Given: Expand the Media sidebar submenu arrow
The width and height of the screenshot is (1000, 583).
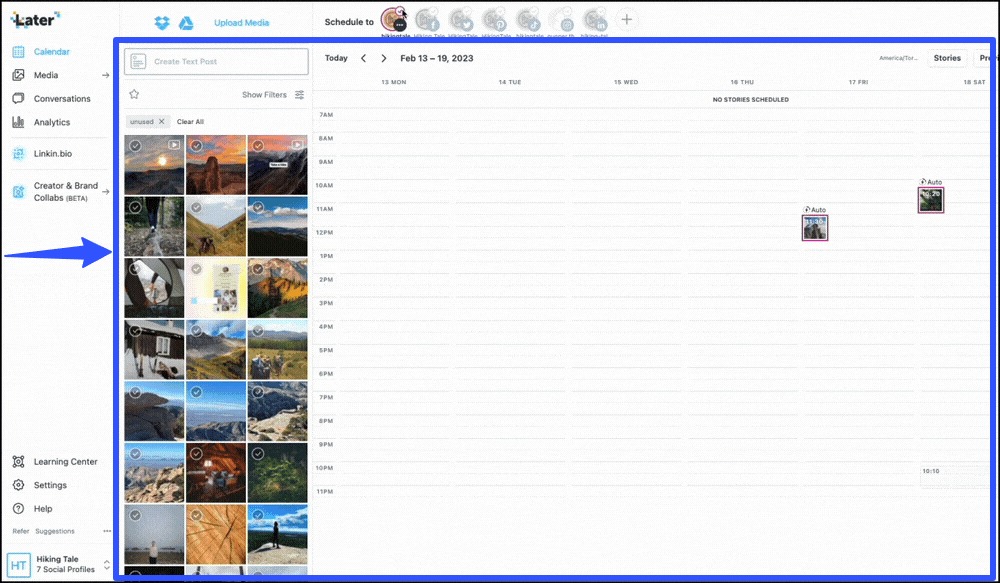Looking at the screenshot, I should pos(107,75).
